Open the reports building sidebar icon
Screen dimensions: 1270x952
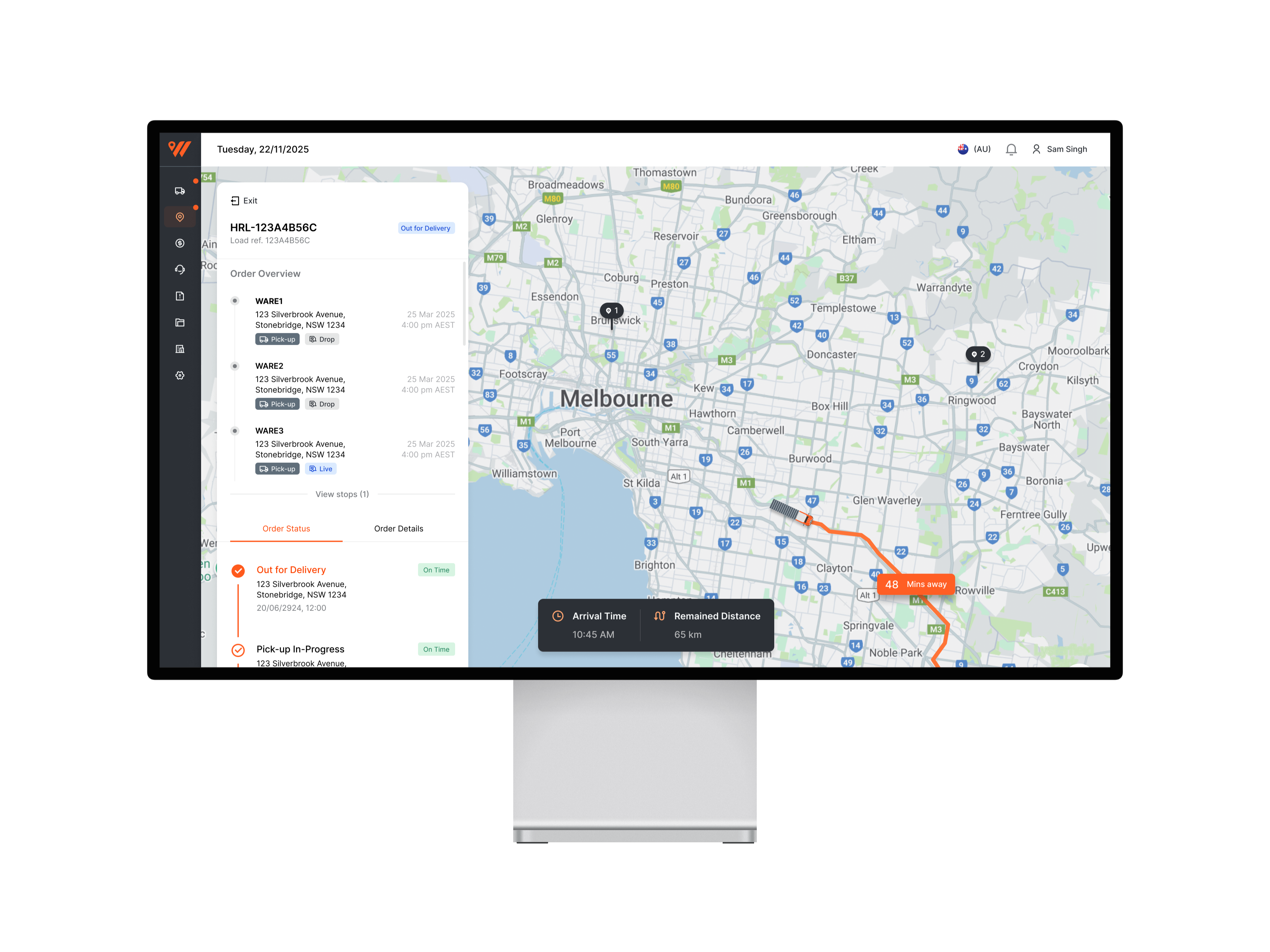[x=180, y=349]
